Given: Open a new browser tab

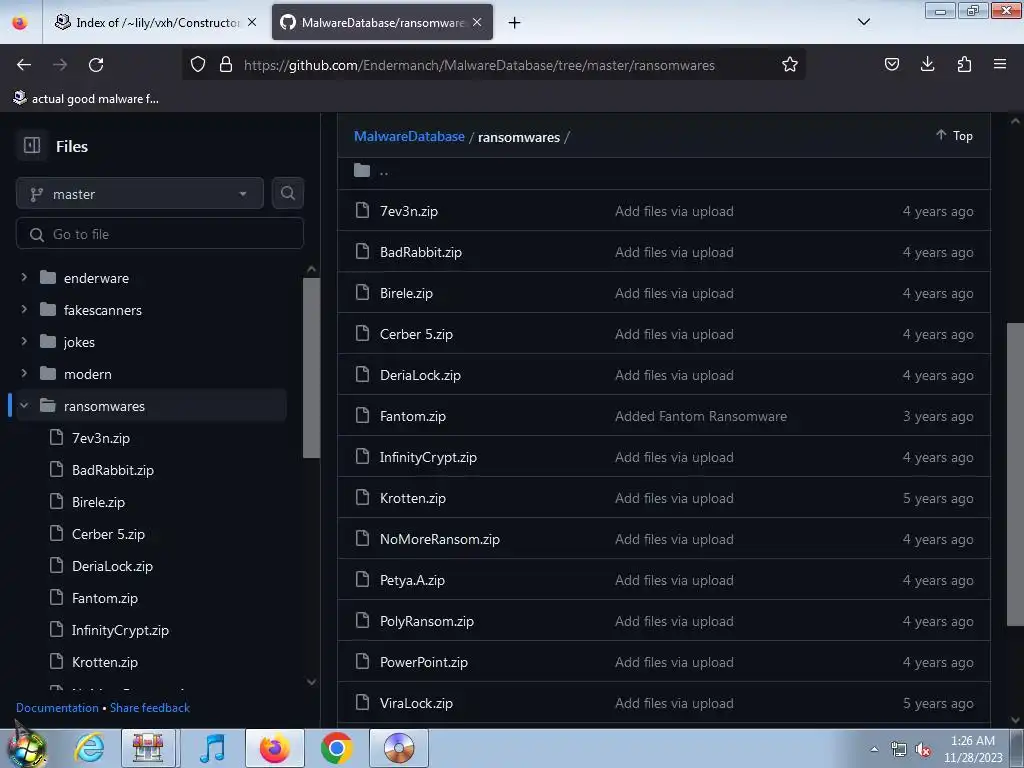Looking at the screenshot, I should [x=515, y=23].
